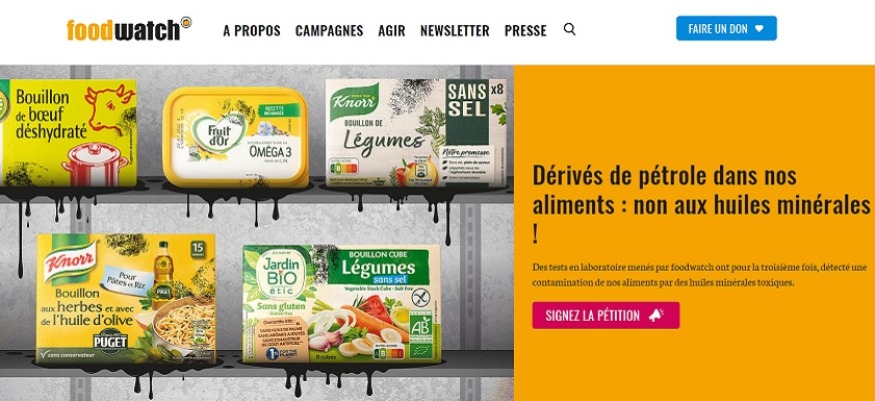Open the search magnifier icon
The height and width of the screenshot is (401, 875).
(x=569, y=29)
